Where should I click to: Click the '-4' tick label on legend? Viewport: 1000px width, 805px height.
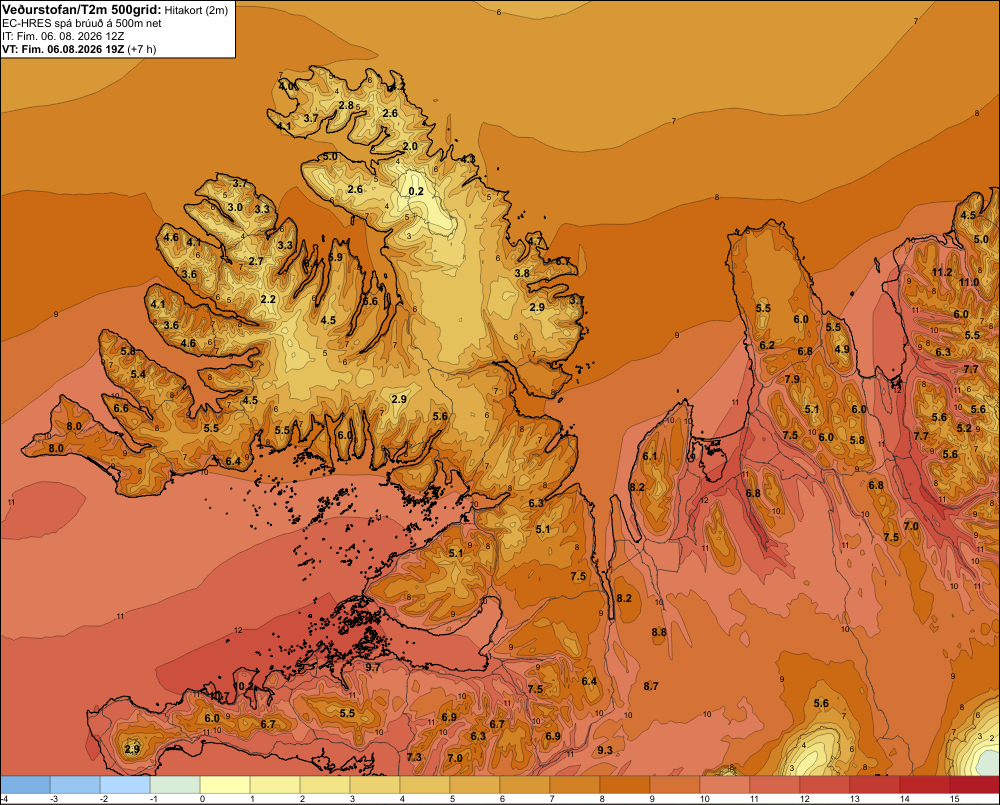[4, 799]
